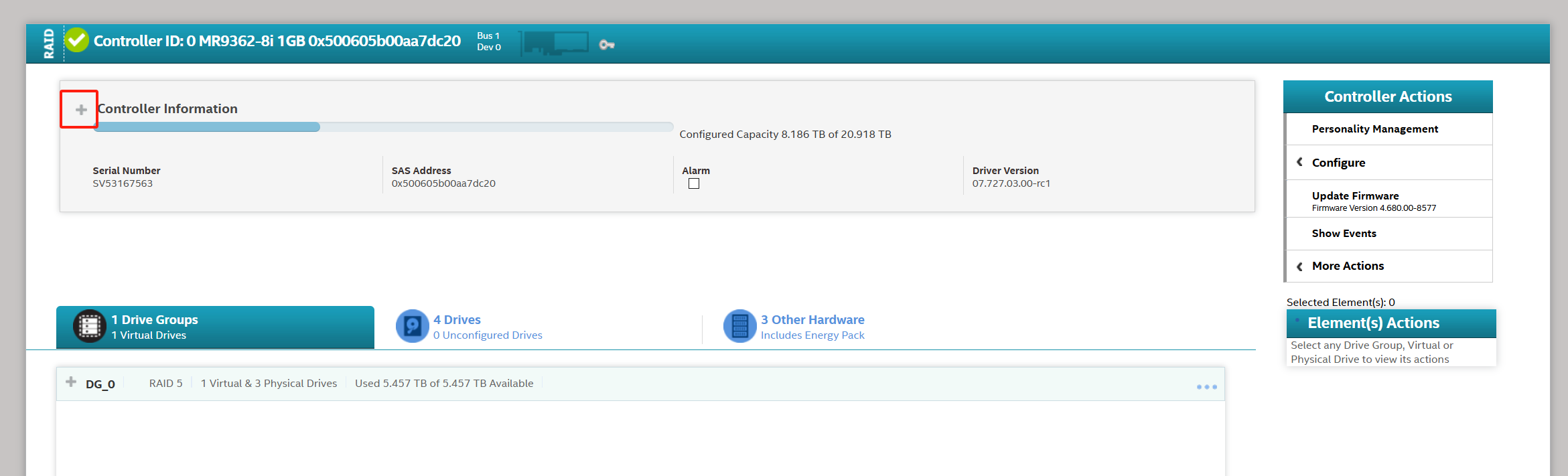Click the Drive Groups film-chip icon

89,327
